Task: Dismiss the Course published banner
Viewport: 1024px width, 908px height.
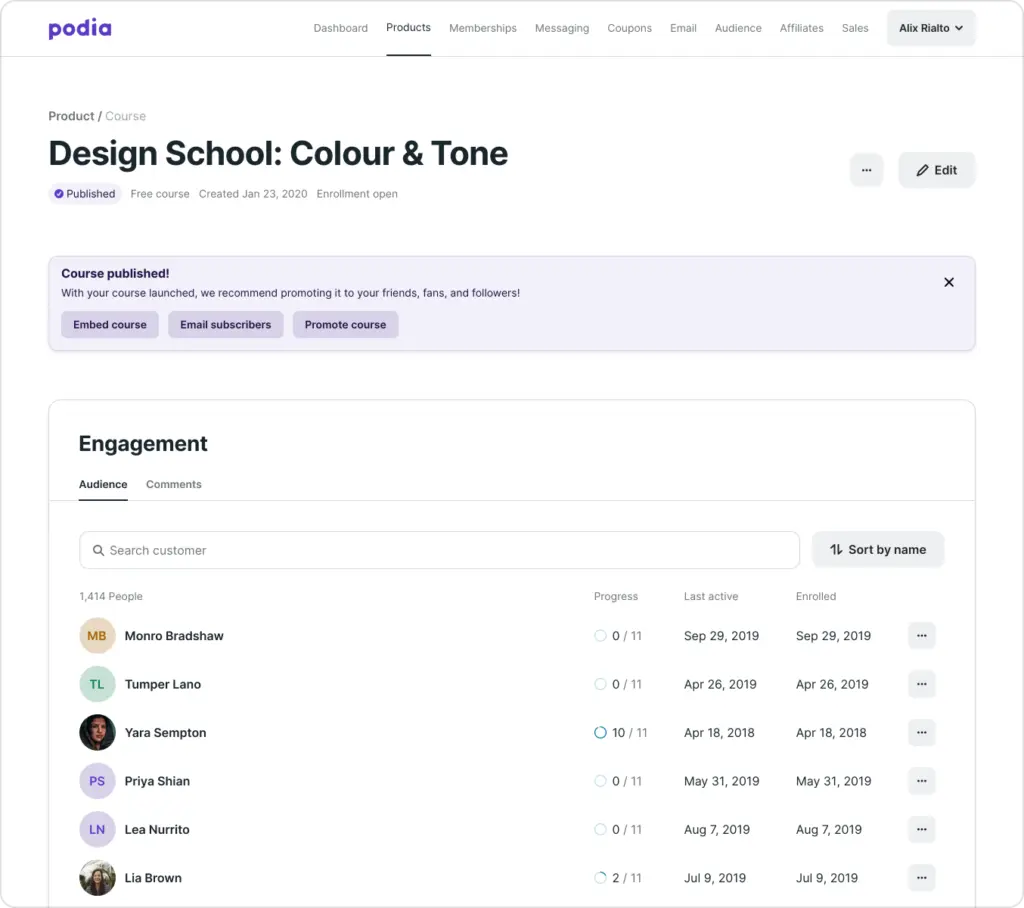Action: [x=949, y=283]
